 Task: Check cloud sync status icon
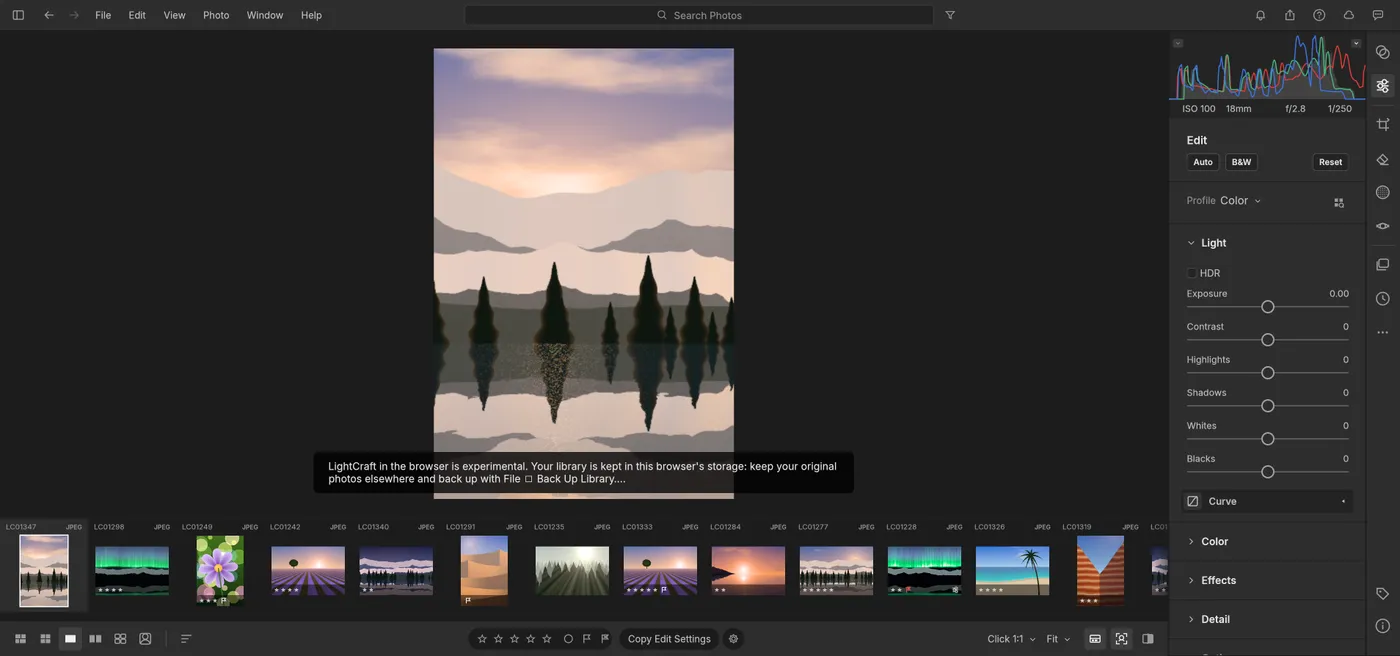click(x=1349, y=15)
